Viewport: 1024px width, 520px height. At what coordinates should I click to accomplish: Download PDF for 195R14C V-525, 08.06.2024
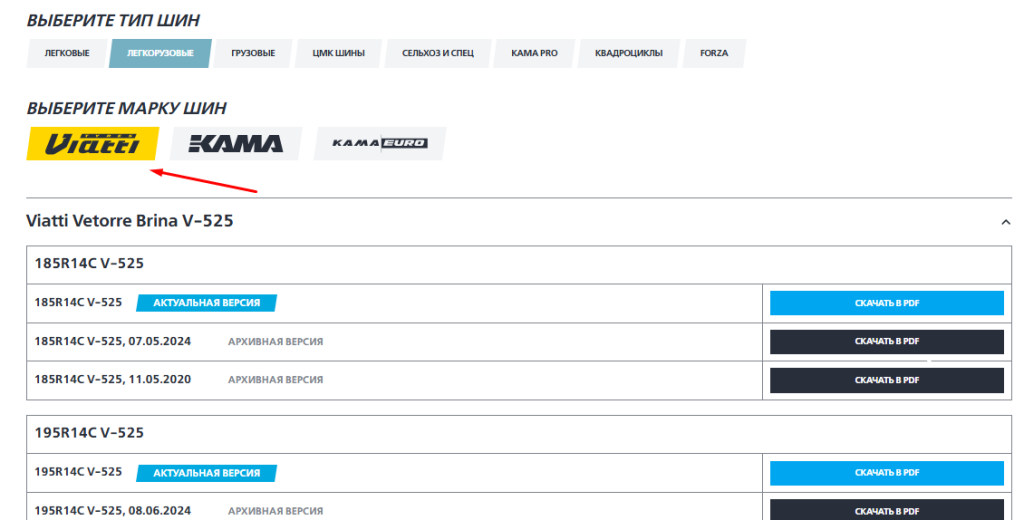(x=887, y=510)
